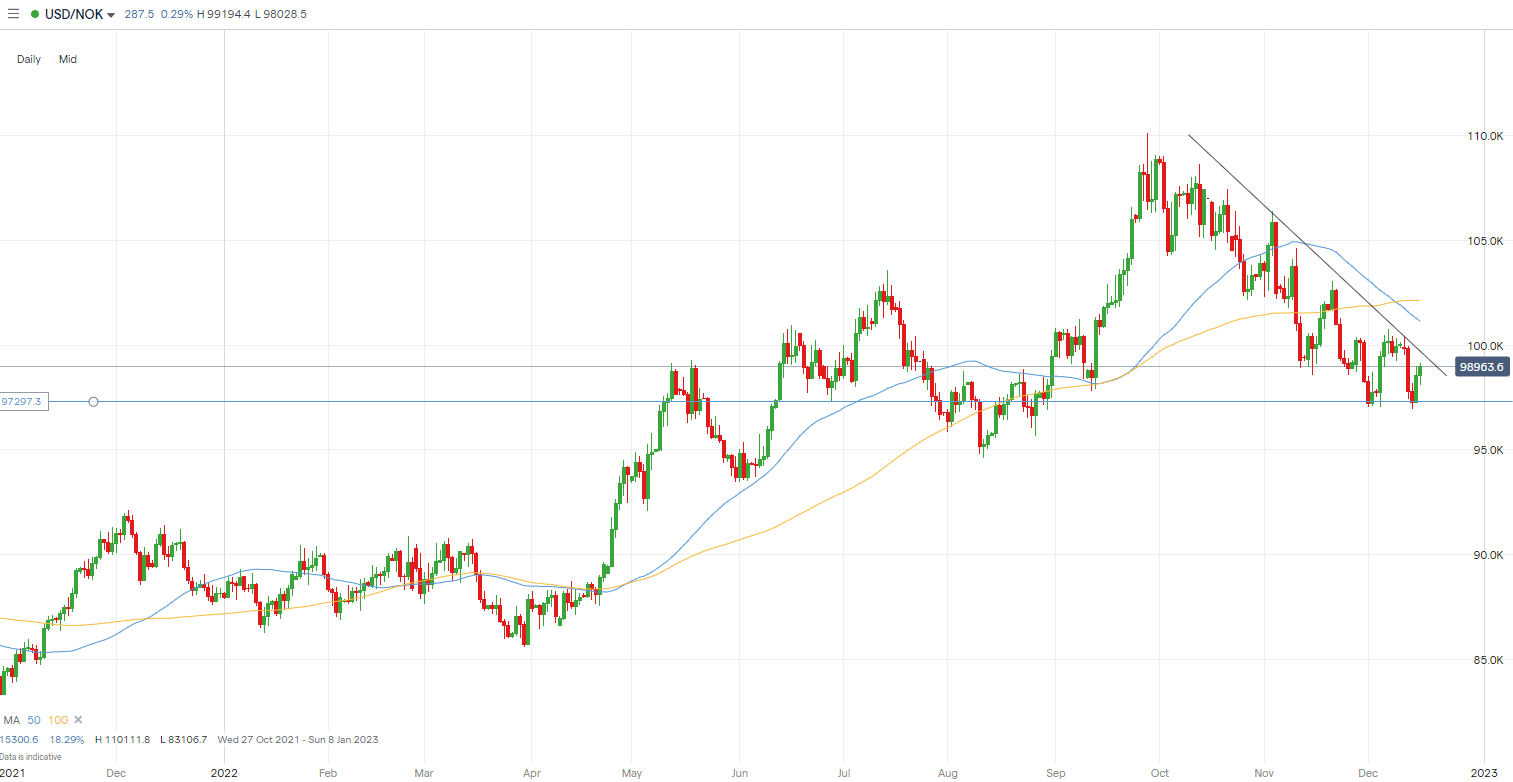The image size is (1513, 782).
Task: Click the green market status dot
Action: point(35,15)
